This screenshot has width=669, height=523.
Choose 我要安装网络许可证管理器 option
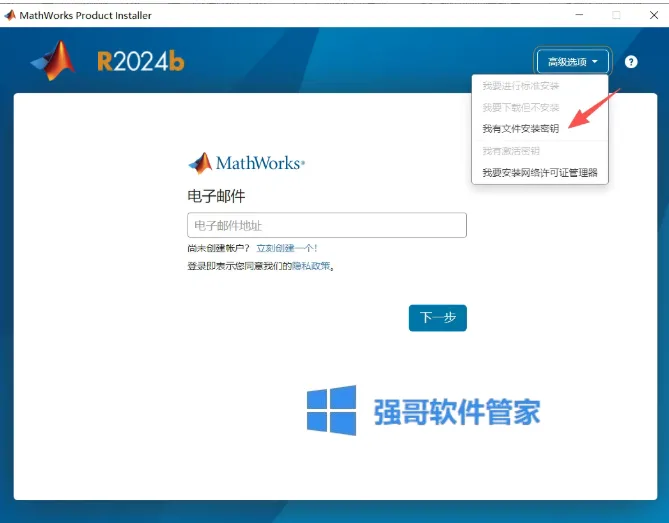[540, 173]
